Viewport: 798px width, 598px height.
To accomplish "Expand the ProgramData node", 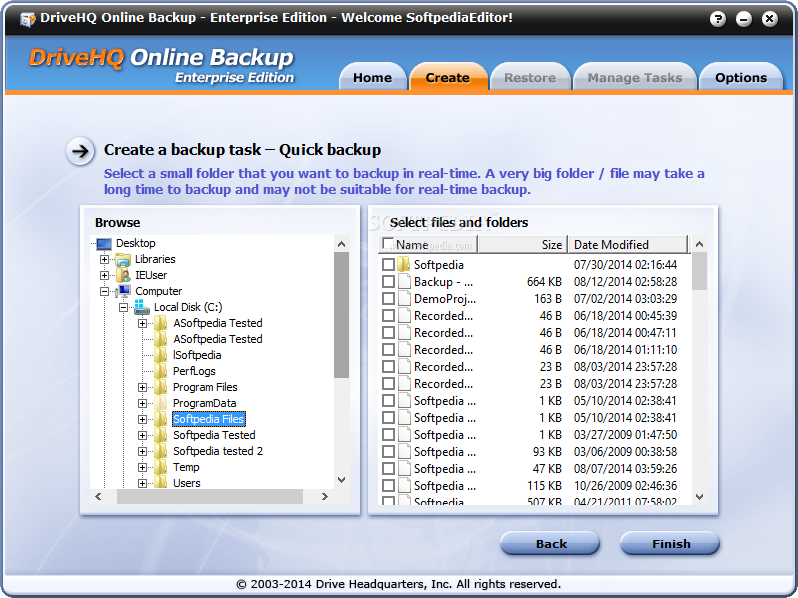I will 142,404.
